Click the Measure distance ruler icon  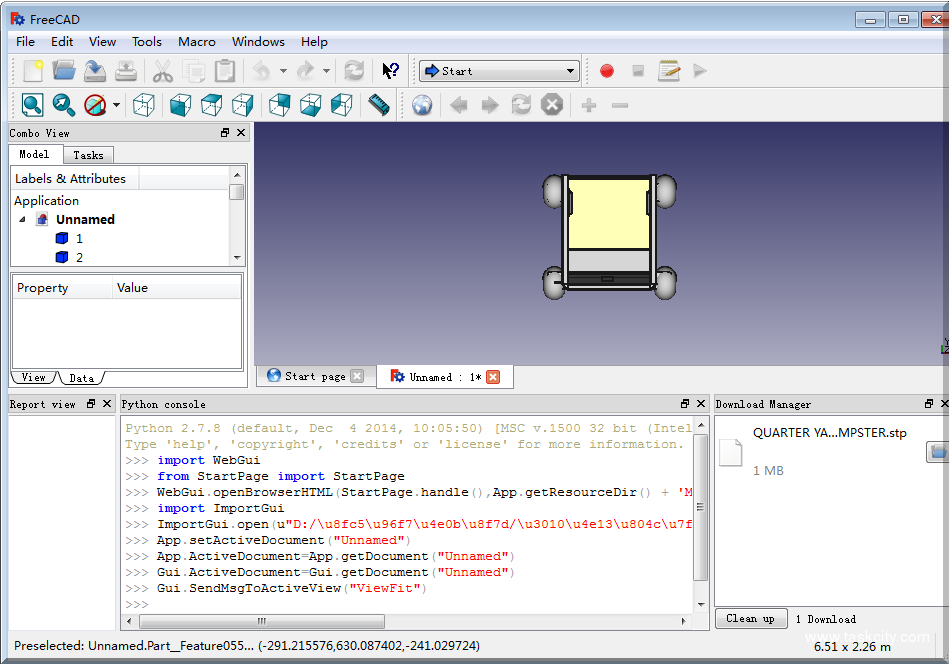pos(379,105)
